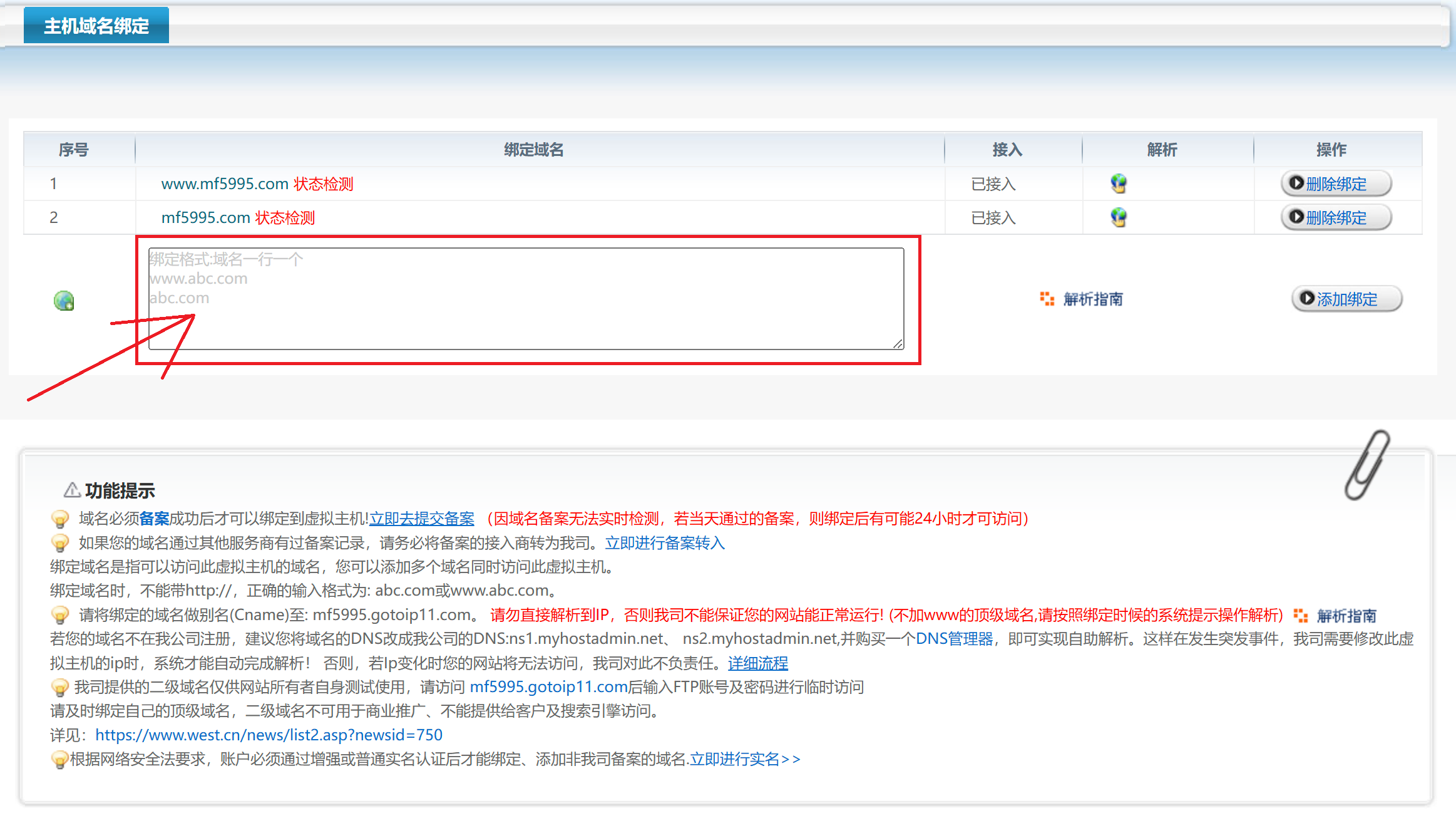
Task: Click orange 解析指南 icon in the Cname tip
Action: tap(1301, 616)
